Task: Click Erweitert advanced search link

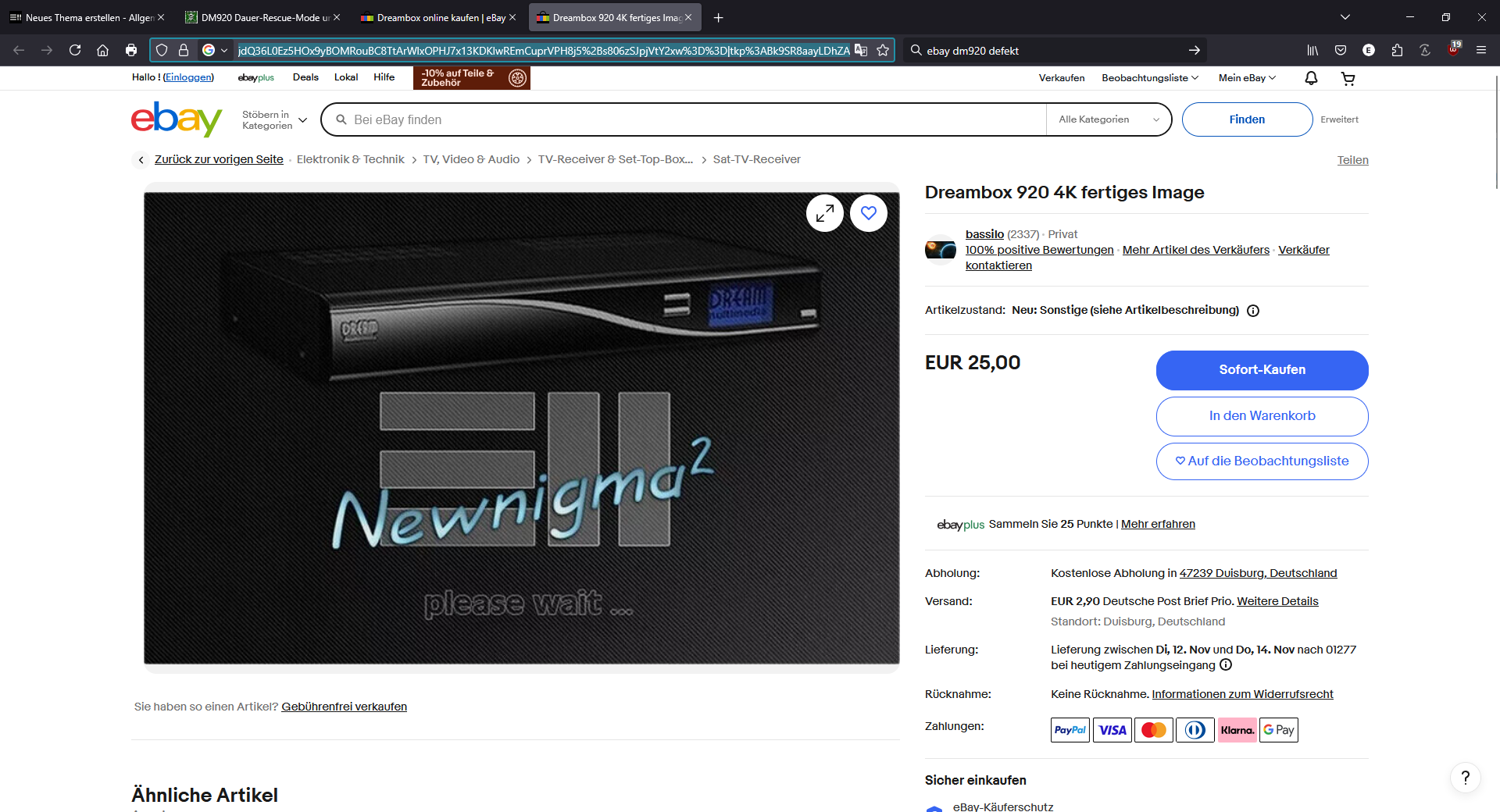Action: 1339,119
